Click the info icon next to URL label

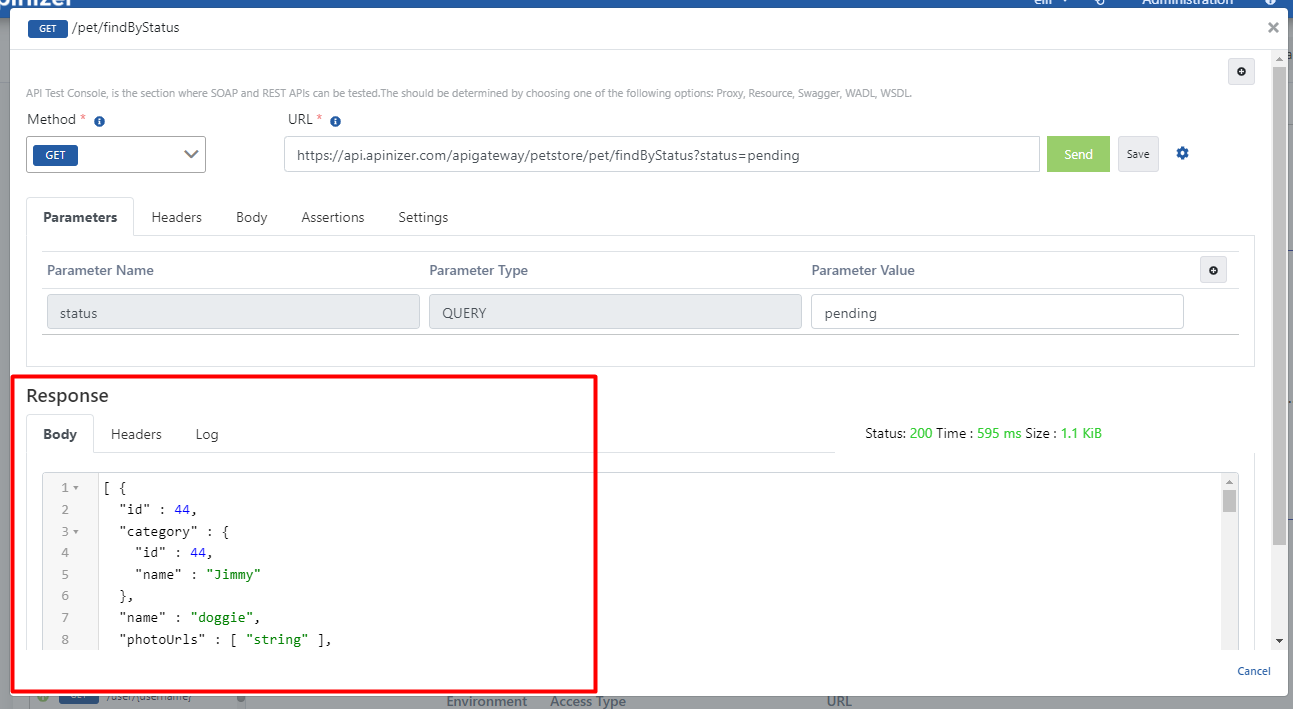[335, 121]
